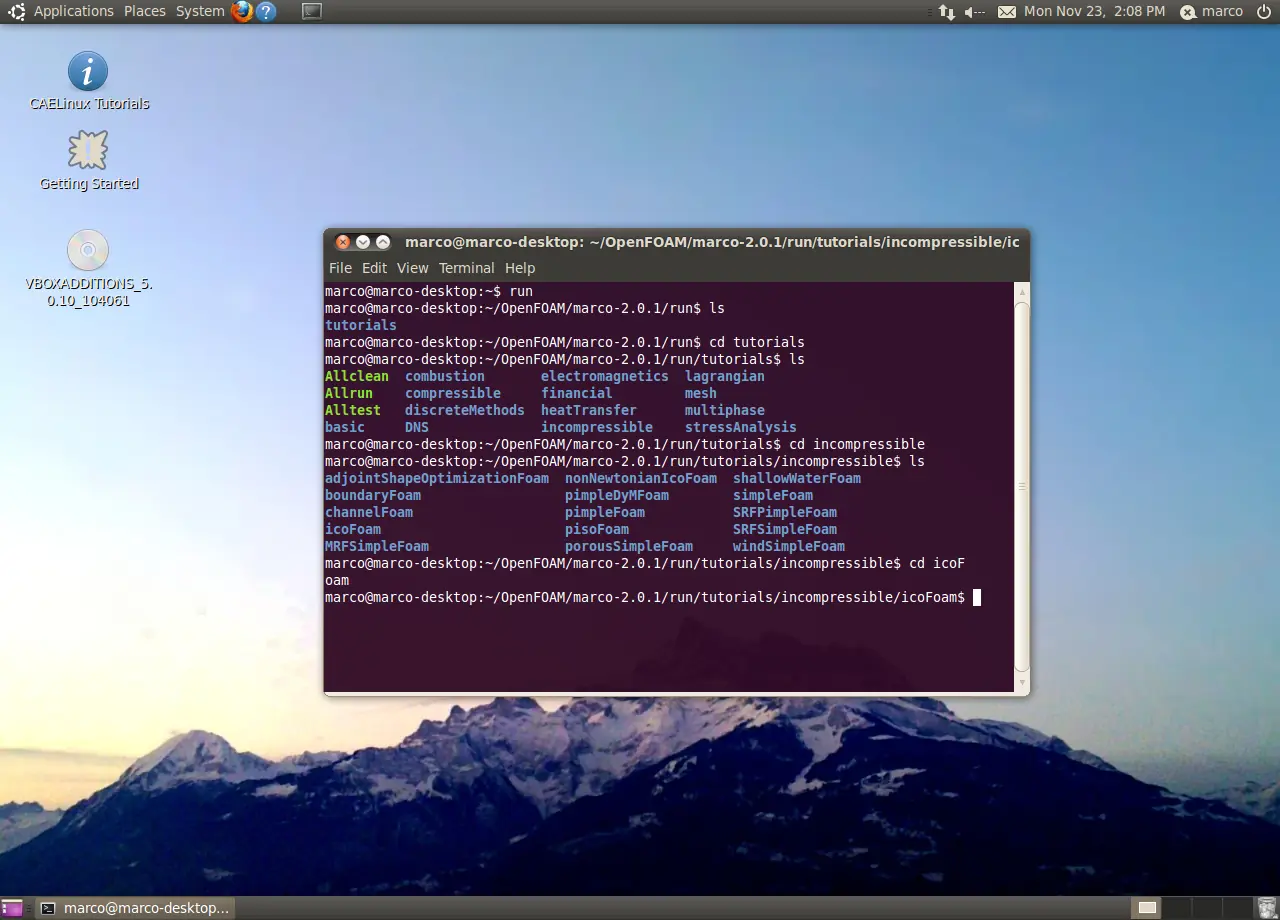
Task: Click the MRFSimpleFoam entry
Action: point(377,546)
